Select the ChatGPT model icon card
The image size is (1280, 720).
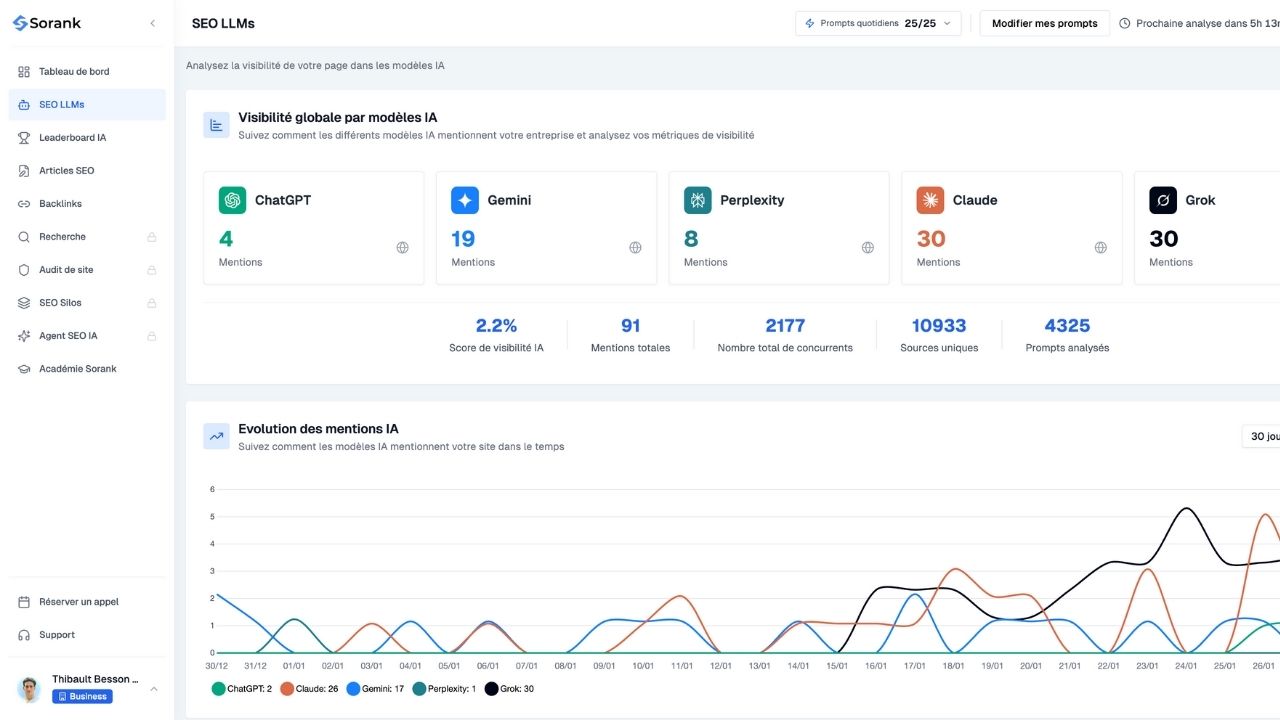231,200
